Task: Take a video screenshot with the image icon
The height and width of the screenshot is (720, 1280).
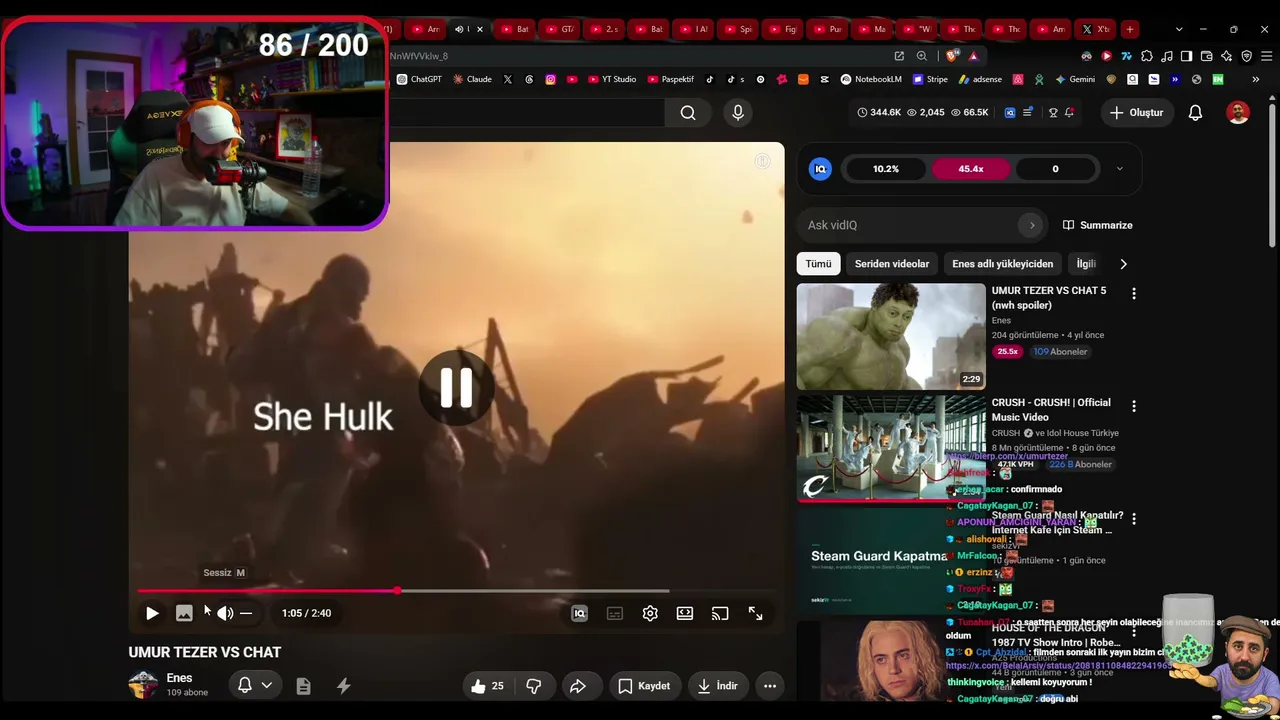Action: pos(184,613)
